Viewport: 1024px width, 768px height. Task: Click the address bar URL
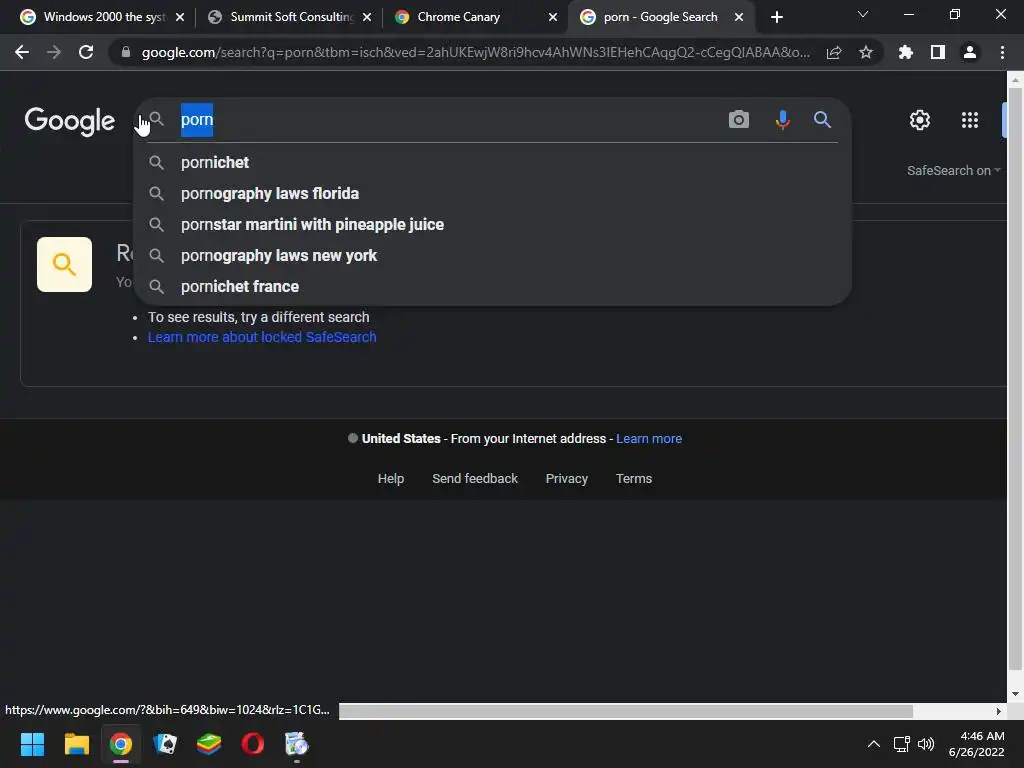click(x=475, y=52)
